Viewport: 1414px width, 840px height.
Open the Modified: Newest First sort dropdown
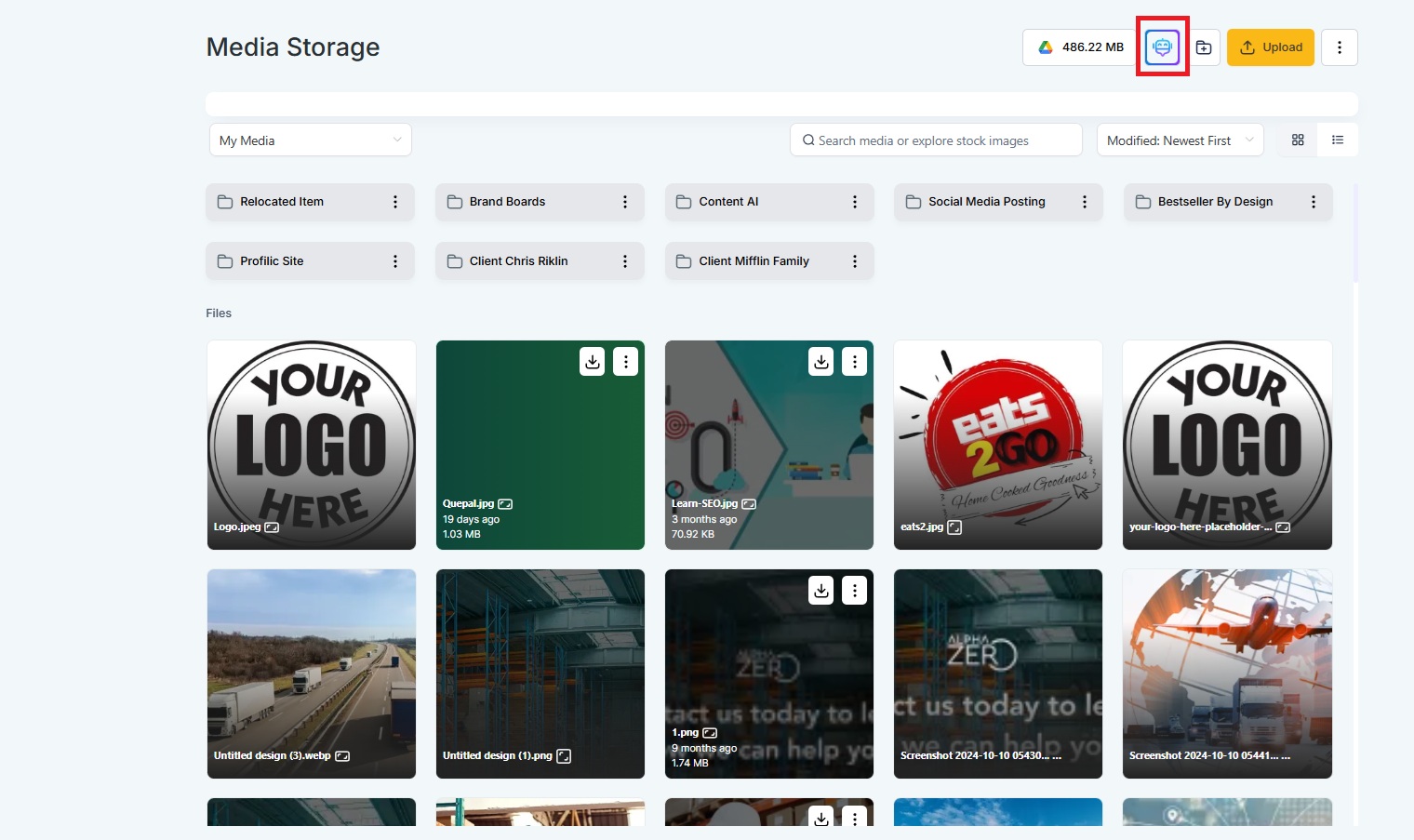tap(1179, 140)
